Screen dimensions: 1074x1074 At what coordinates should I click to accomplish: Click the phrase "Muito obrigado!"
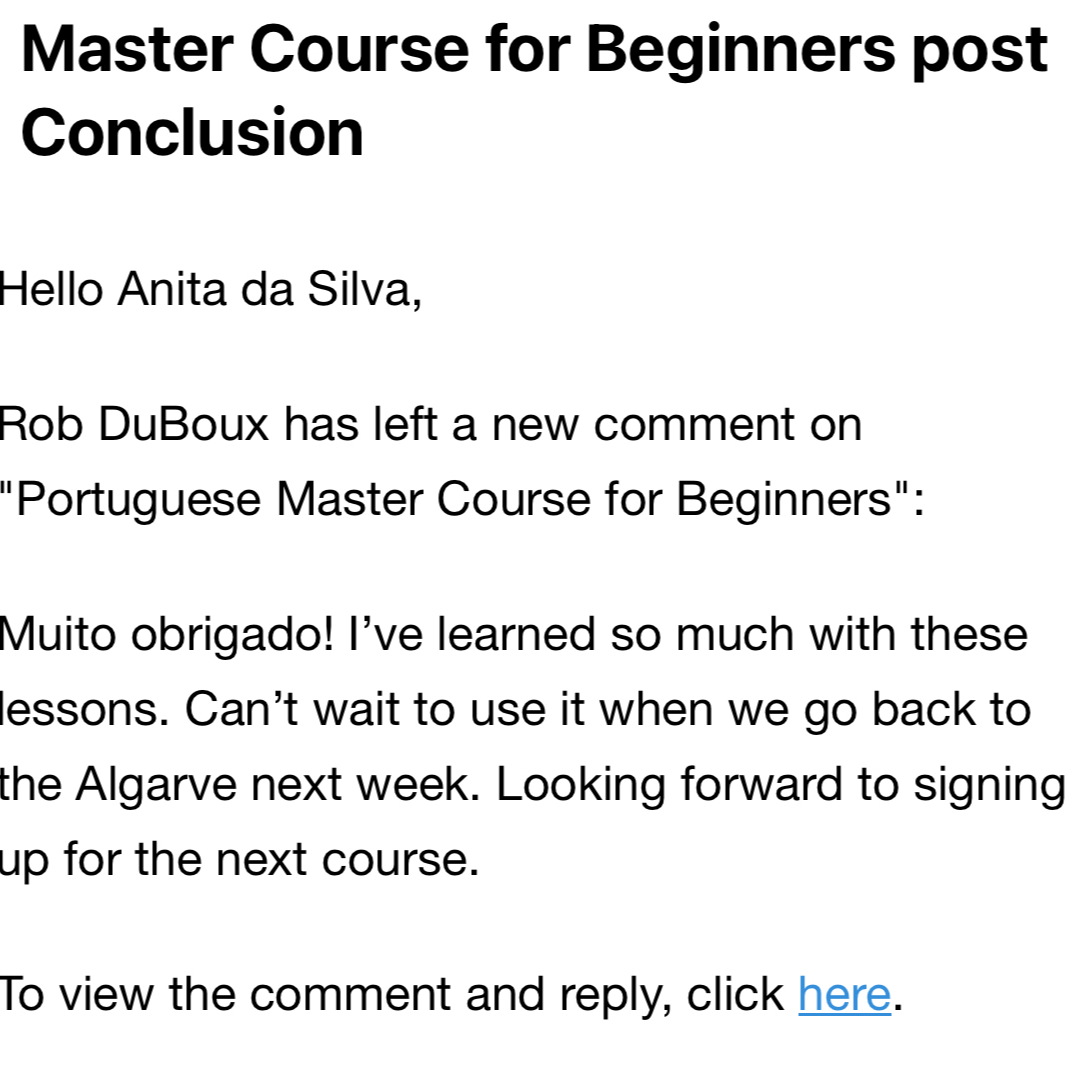tap(166, 635)
